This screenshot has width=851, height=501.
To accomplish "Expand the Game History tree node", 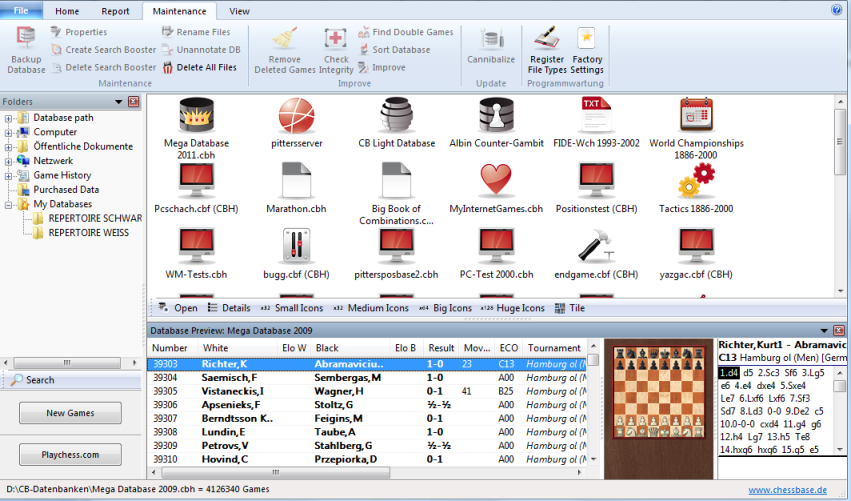I will click(x=8, y=175).
